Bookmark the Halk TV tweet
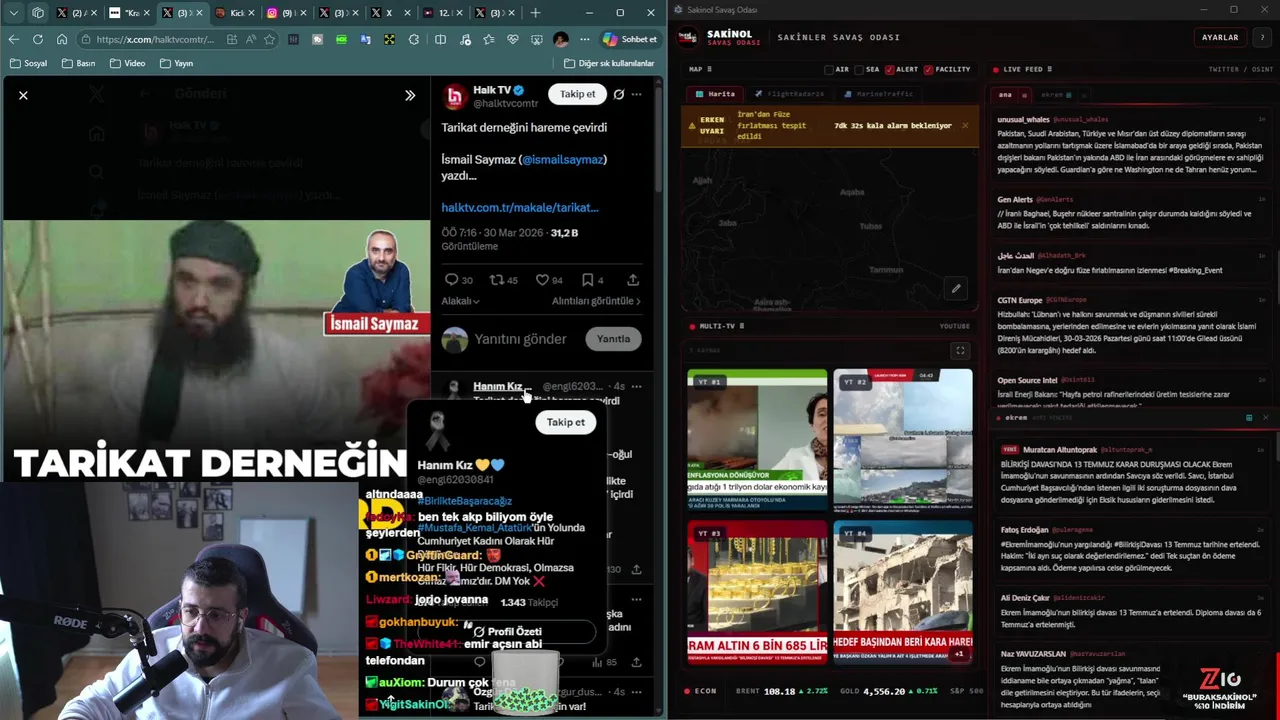1280x720 pixels. (x=588, y=280)
